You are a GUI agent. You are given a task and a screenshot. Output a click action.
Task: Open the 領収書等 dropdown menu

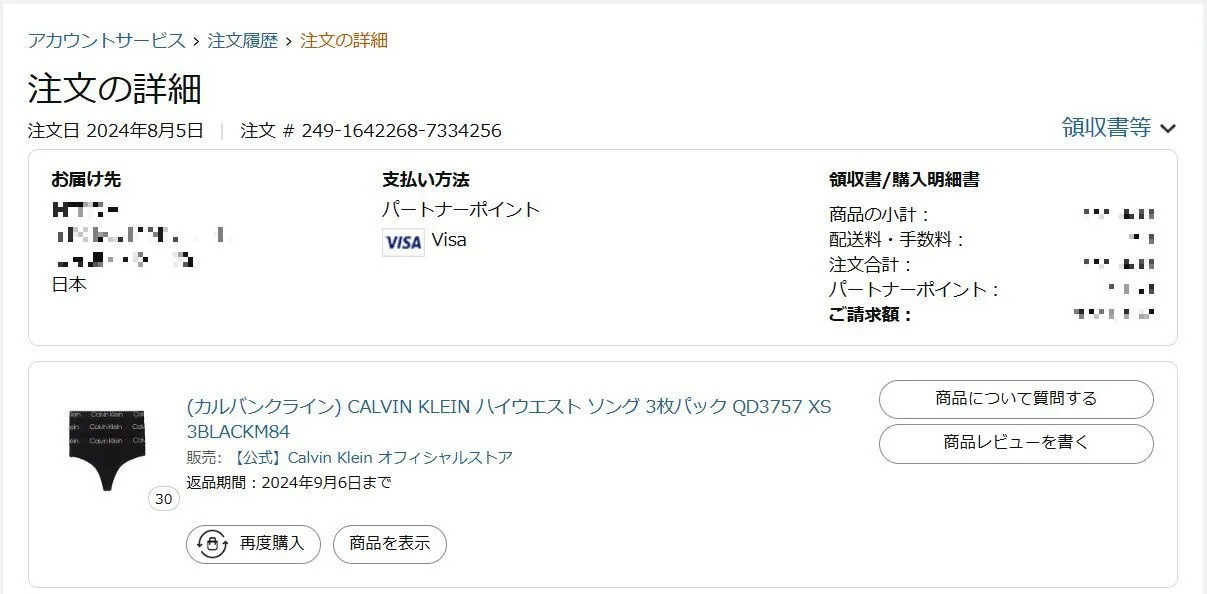point(1107,128)
